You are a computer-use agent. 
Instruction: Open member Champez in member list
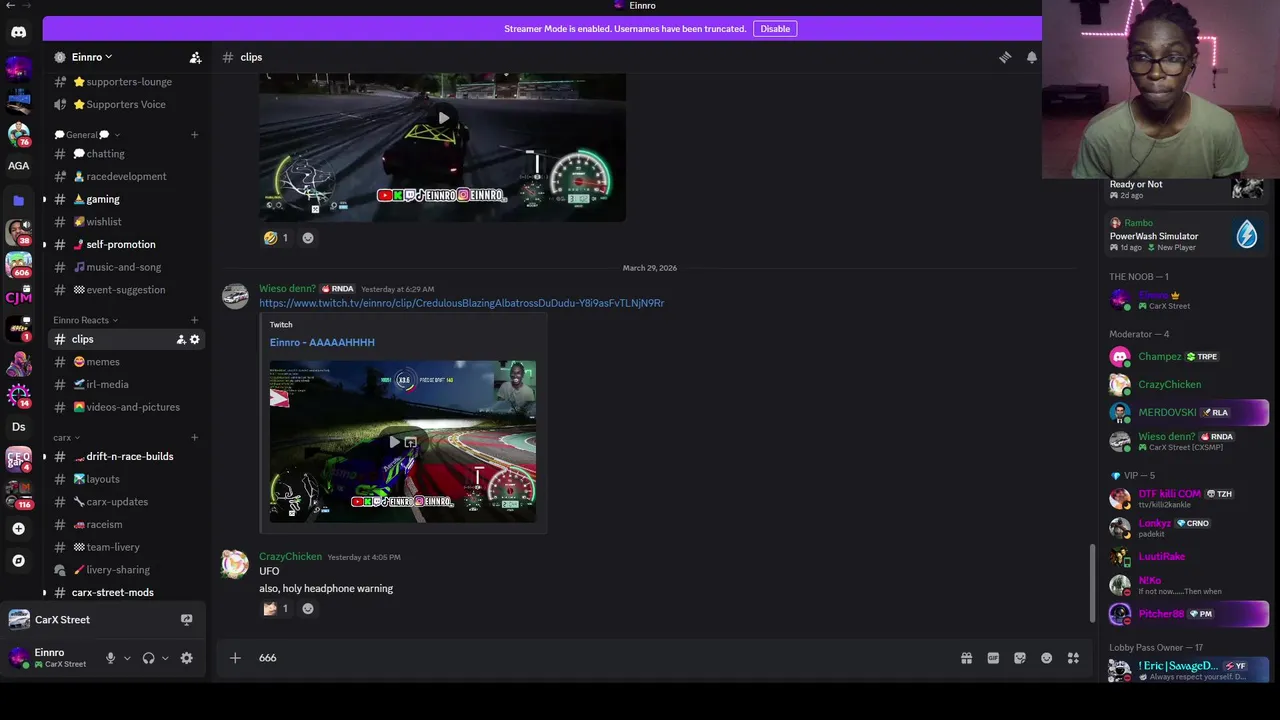click(x=1188, y=356)
